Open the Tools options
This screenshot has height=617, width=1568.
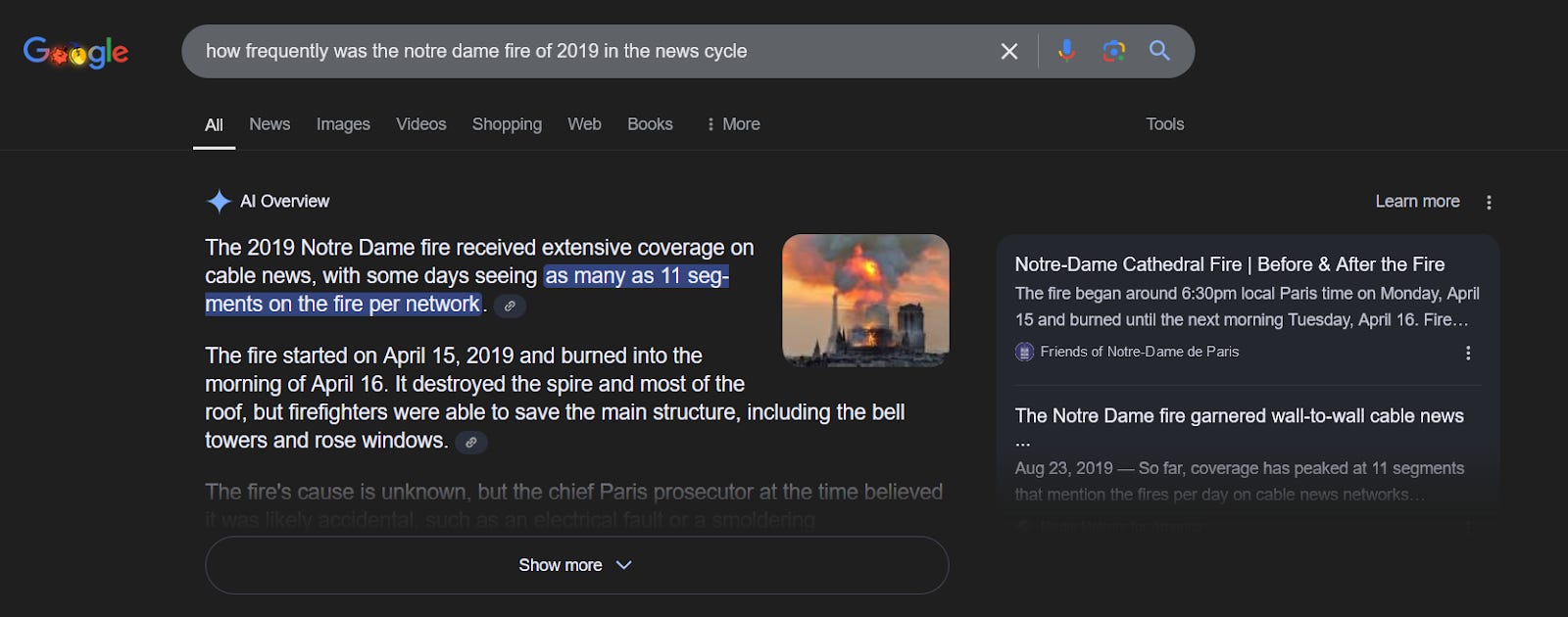tap(1165, 124)
